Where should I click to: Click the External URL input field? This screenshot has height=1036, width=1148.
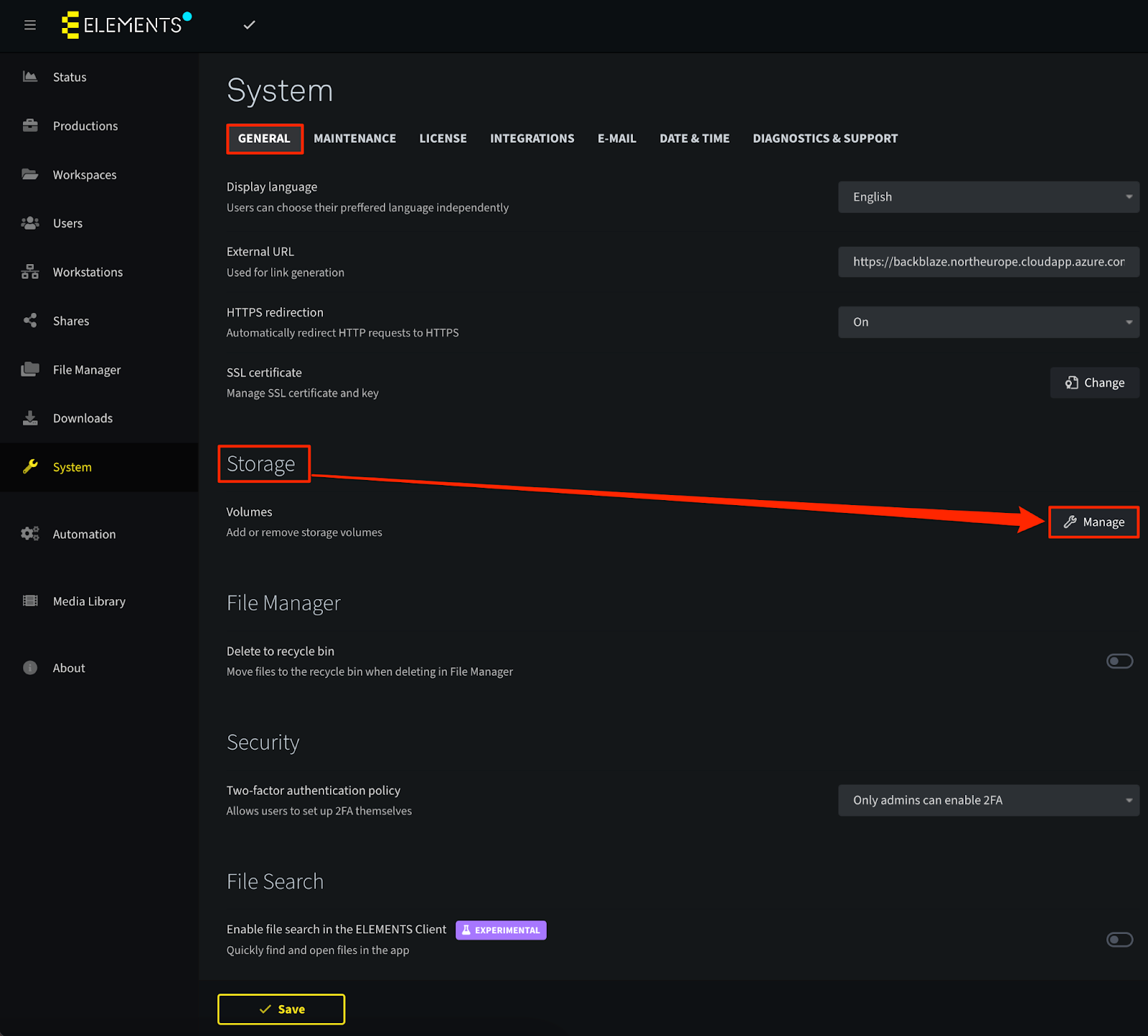(989, 262)
